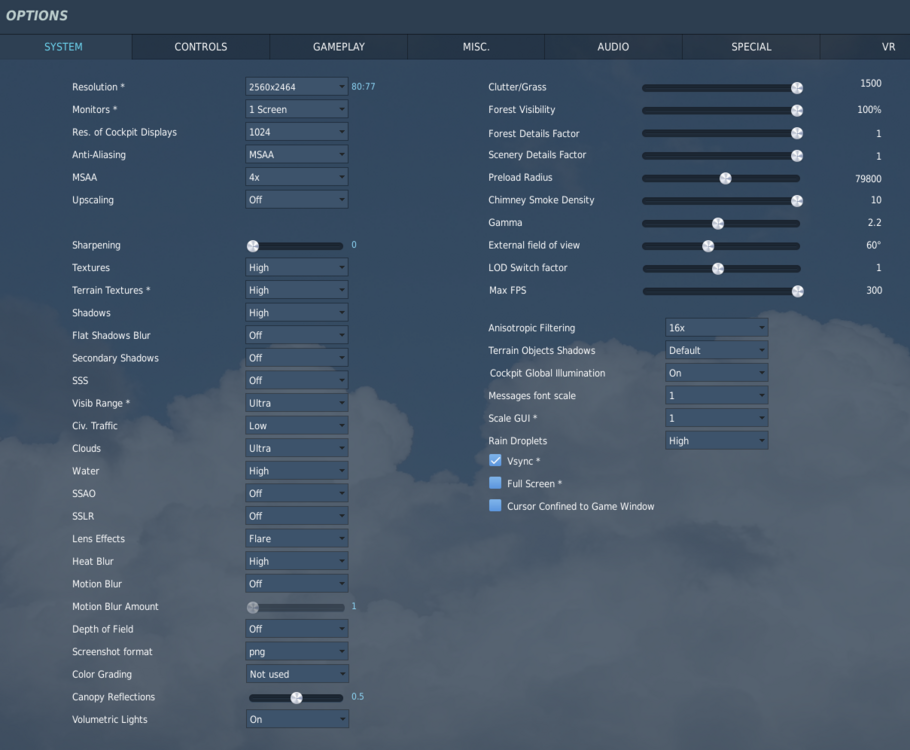Open the Volumetric Lights dropdown
910x750 pixels.
coord(297,719)
